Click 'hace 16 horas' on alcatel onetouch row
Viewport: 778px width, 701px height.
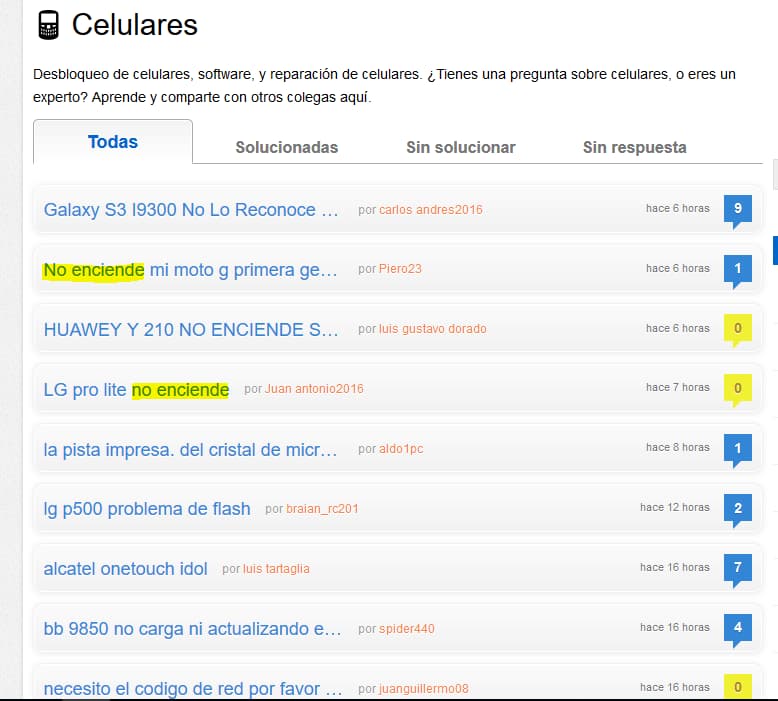click(675, 568)
